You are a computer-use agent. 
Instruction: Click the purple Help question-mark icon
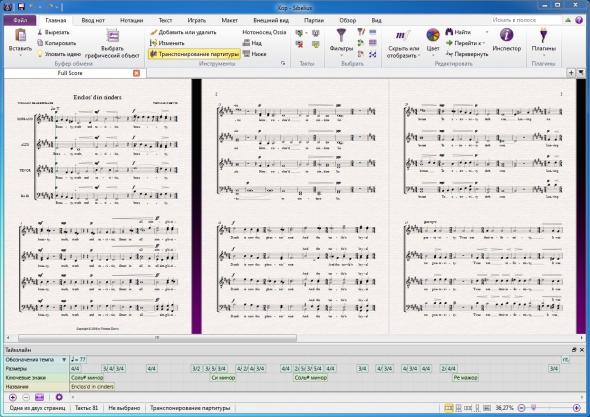click(x=579, y=20)
